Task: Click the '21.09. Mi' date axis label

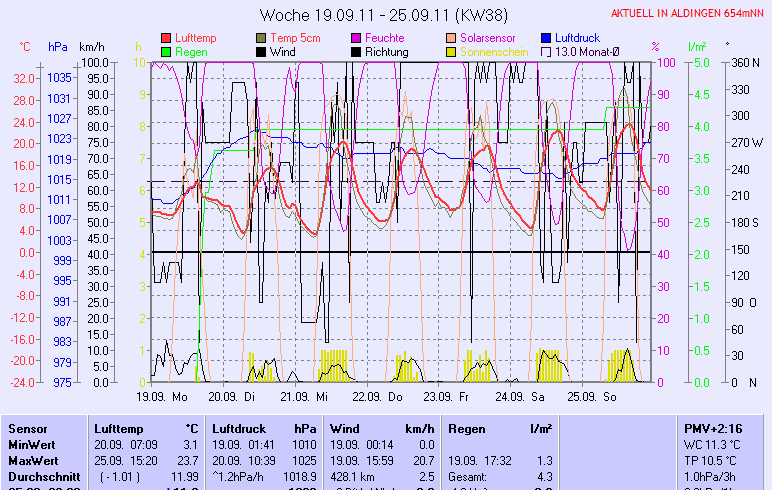Action: [x=309, y=396]
